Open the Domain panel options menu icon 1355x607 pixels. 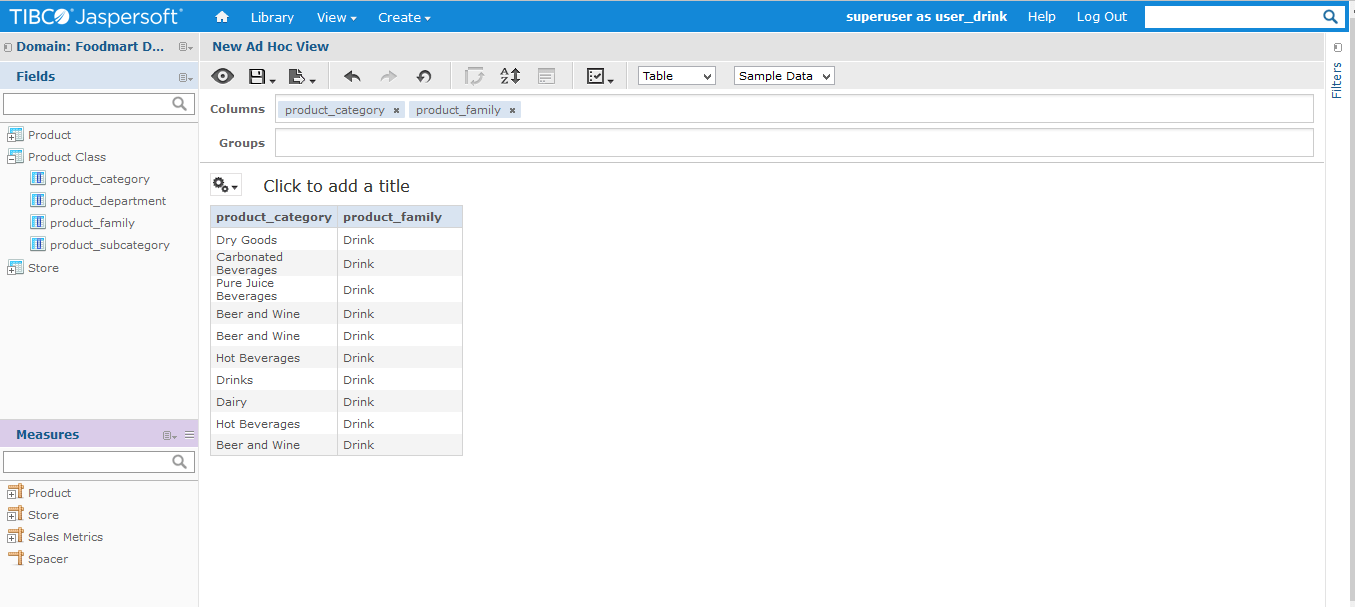tap(185, 47)
